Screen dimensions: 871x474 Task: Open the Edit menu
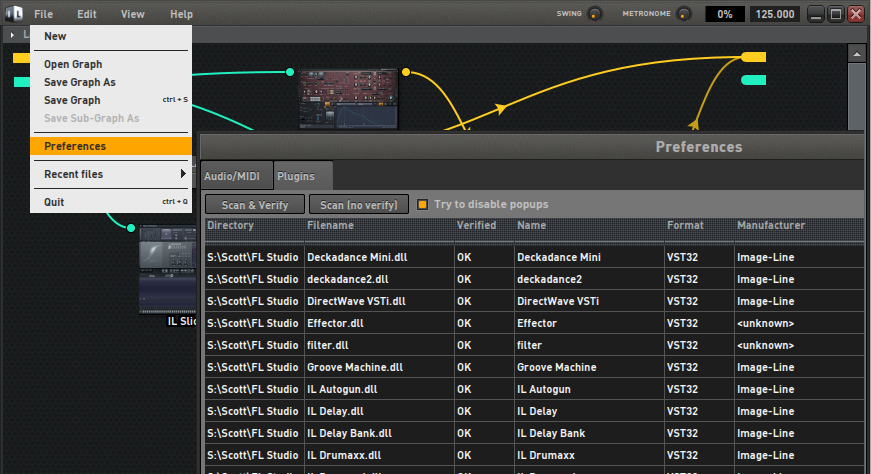[87, 14]
